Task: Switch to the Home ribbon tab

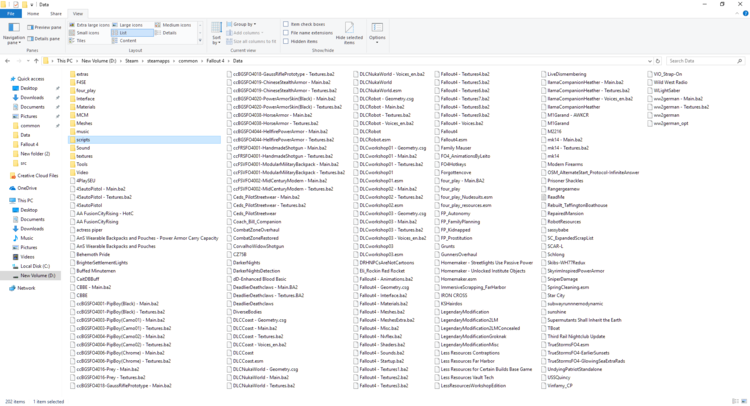Action: [x=33, y=13]
